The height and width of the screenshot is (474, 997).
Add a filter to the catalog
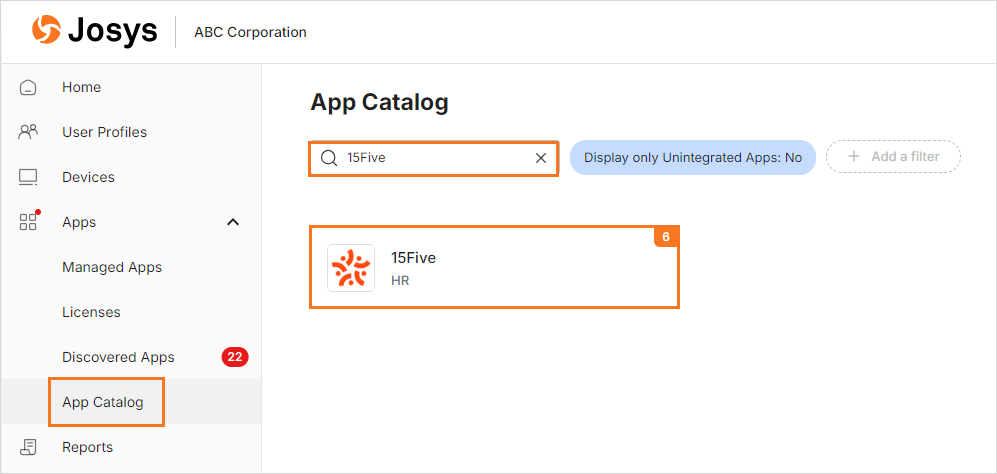pos(893,157)
